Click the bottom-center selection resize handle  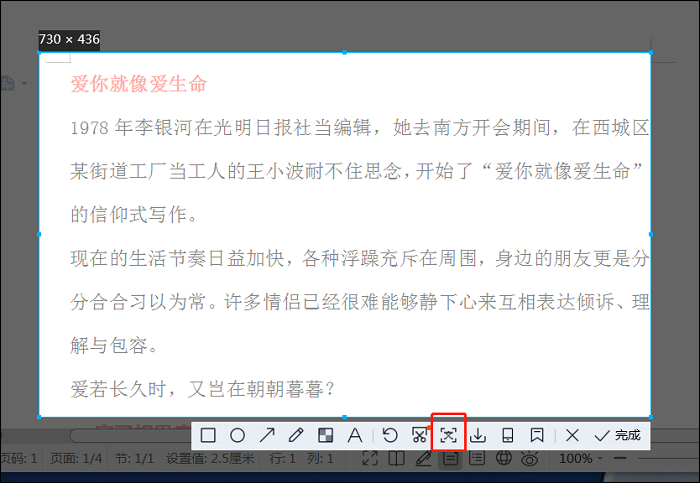pyautogui.click(x=345, y=417)
